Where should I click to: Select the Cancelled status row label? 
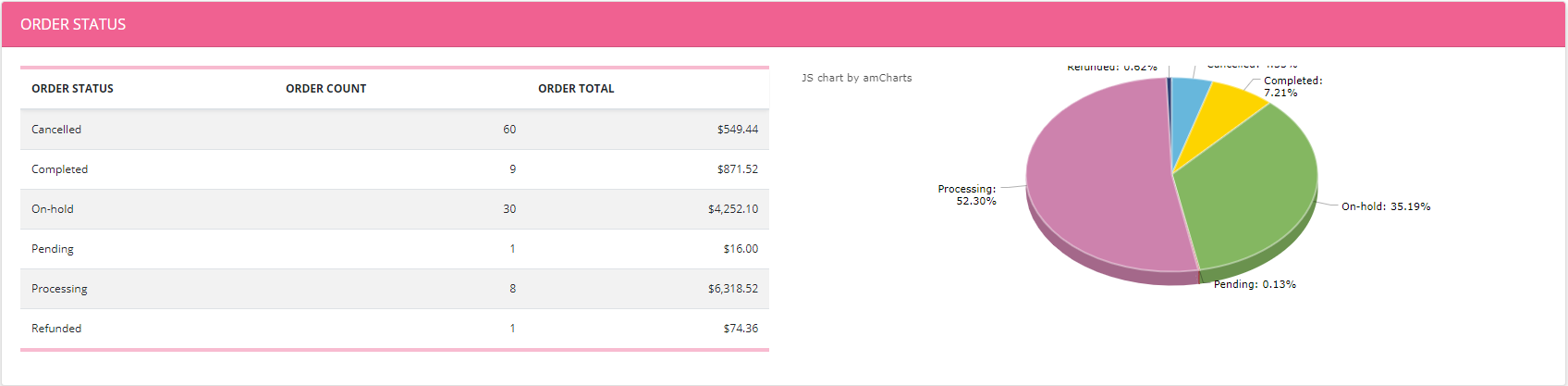point(56,130)
